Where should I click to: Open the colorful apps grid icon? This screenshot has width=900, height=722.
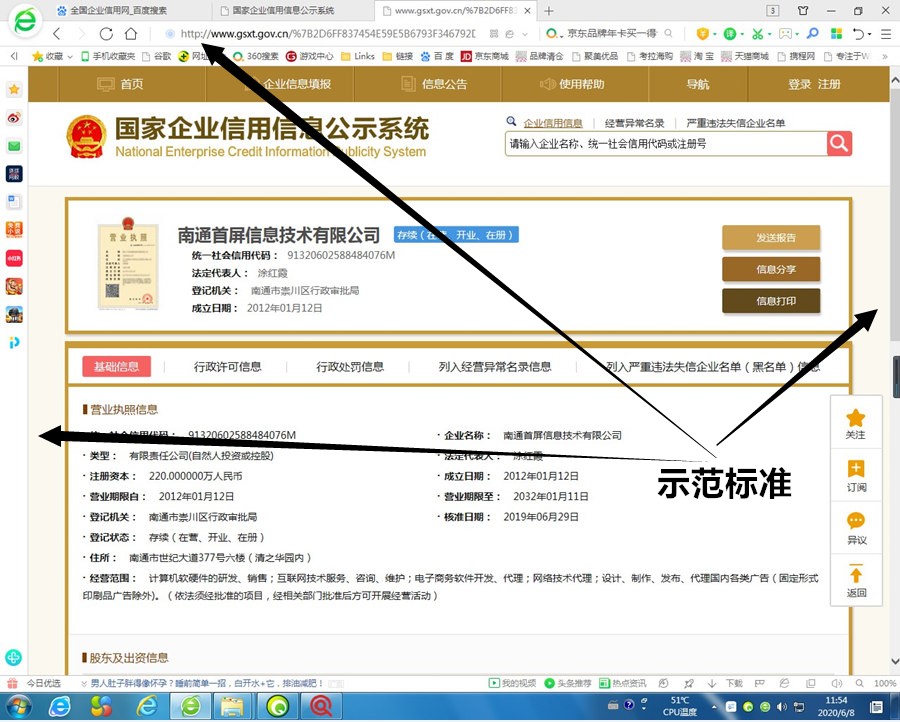click(836, 34)
